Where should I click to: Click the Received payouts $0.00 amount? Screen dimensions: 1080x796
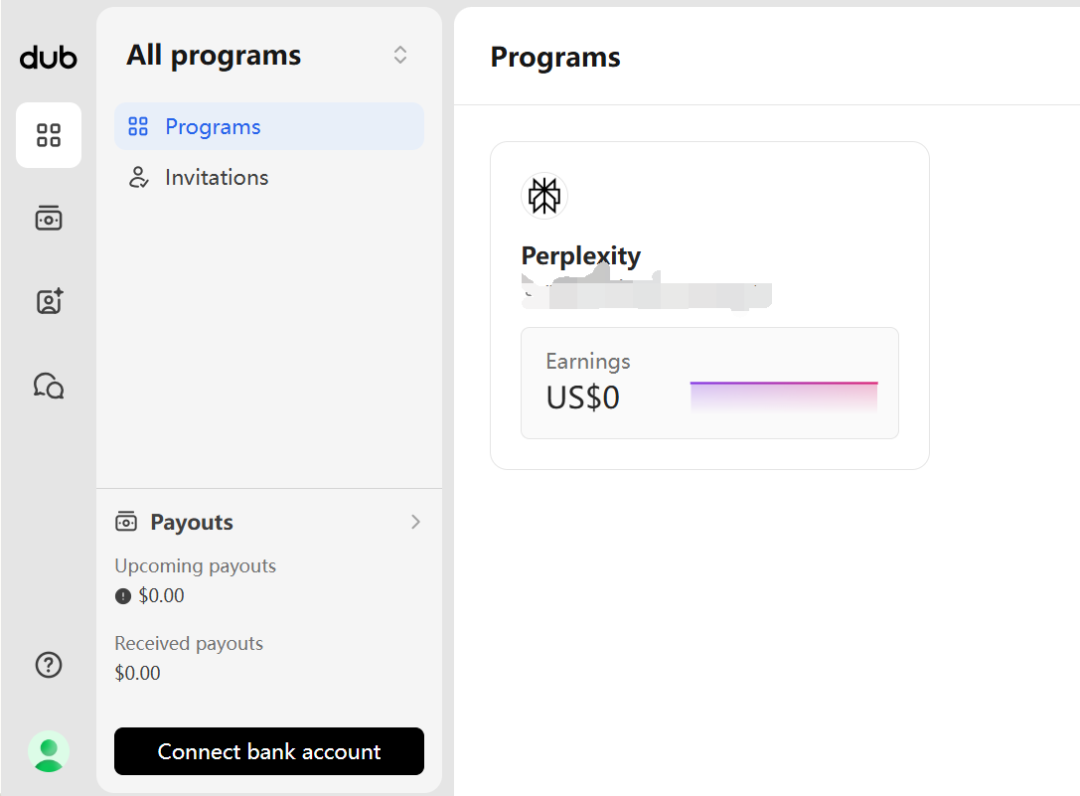pyautogui.click(x=137, y=673)
